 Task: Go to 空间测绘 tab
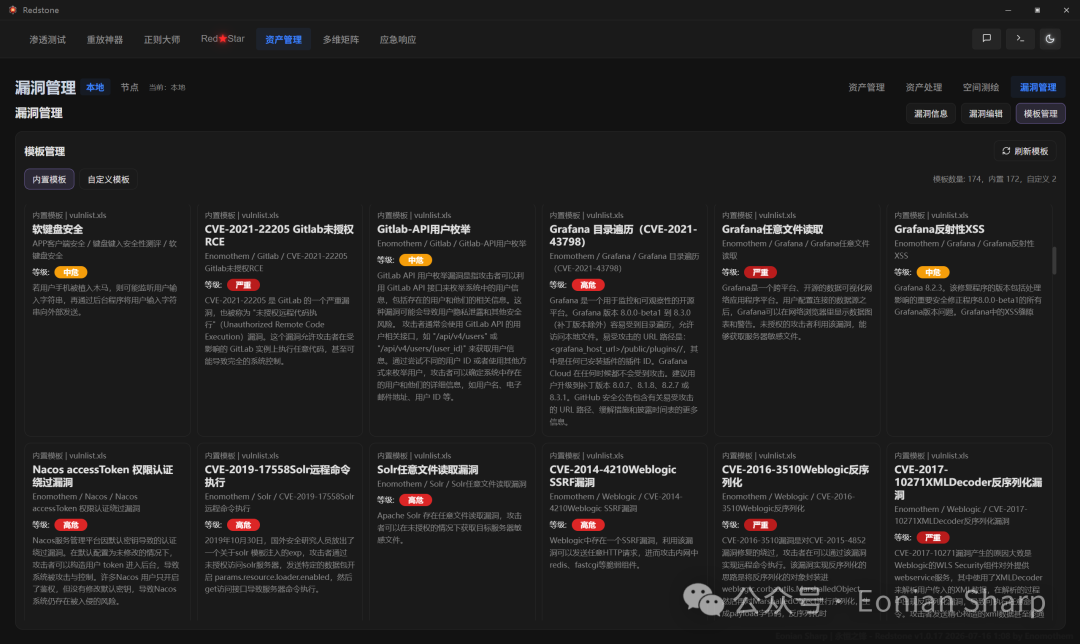click(x=981, y=87)
